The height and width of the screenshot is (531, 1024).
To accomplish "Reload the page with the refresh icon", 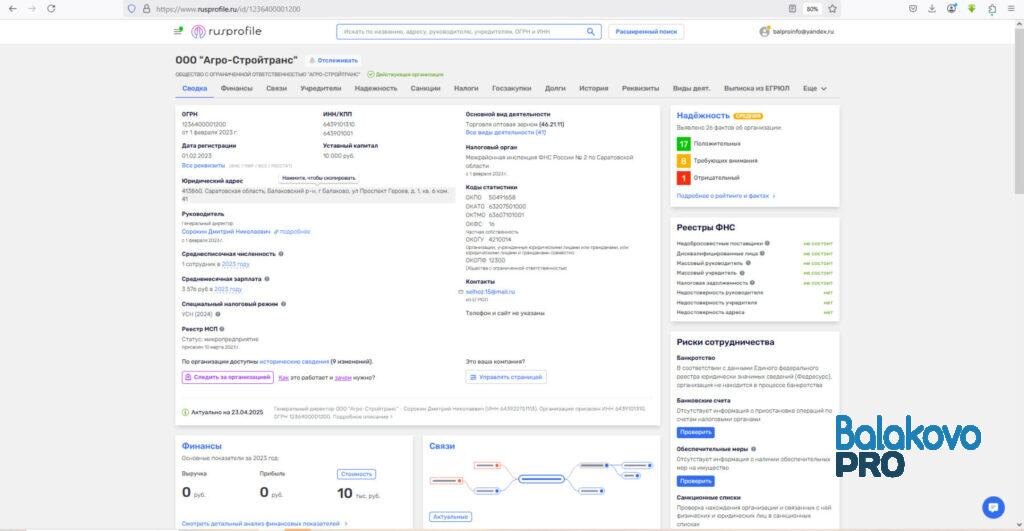I will 52,9.
